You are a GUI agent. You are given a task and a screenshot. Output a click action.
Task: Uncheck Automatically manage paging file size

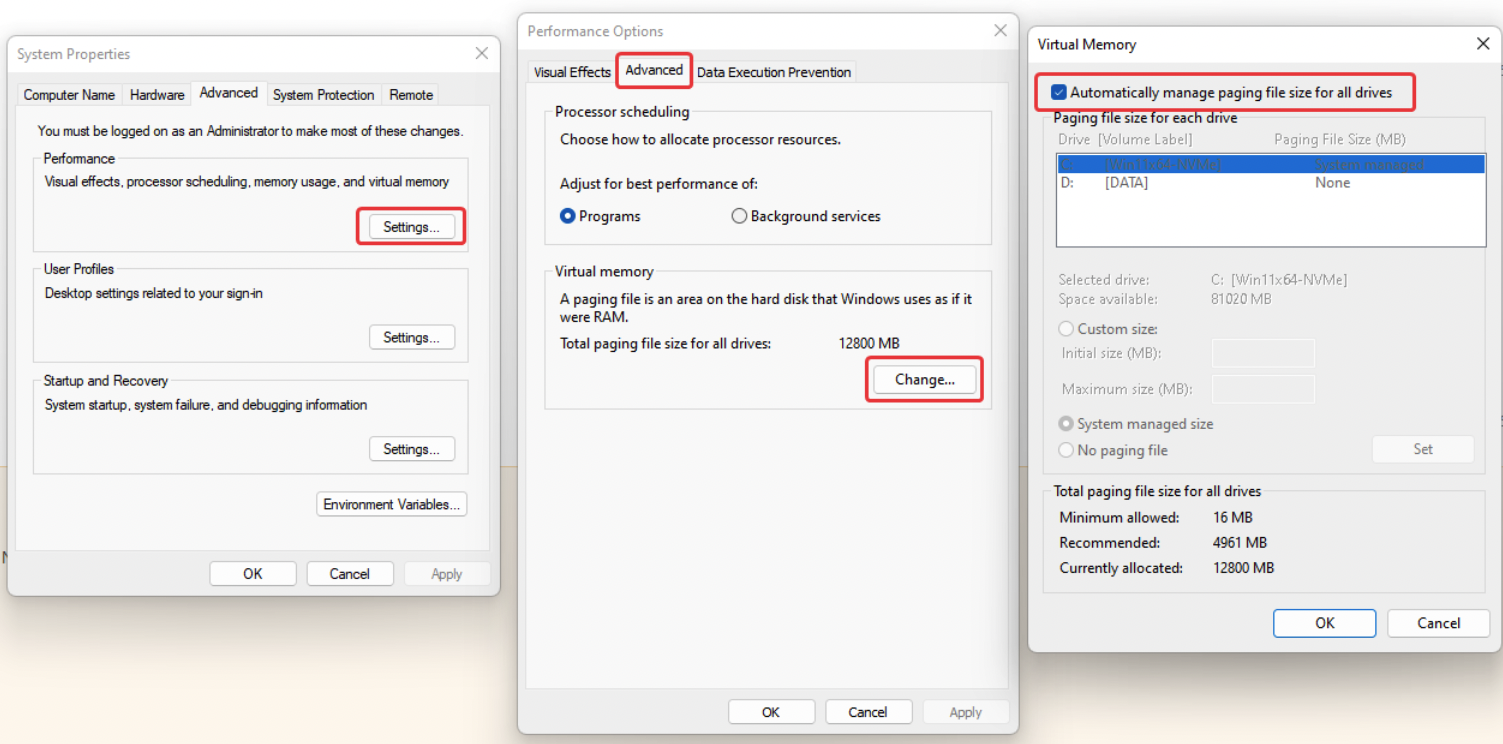pyautogui.click(x=1059, y=93)
